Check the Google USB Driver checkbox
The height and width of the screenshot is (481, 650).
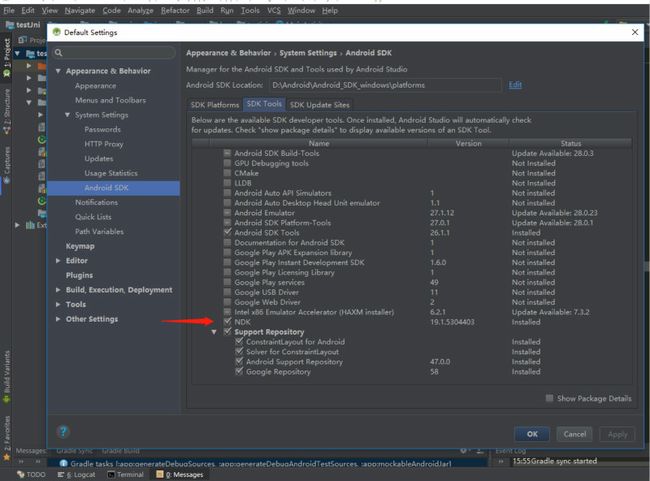227,292
